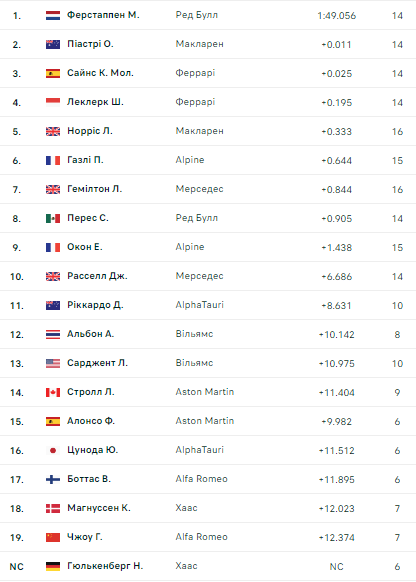Click the Thai flag beside Альбон
The image size is (416, 582).
click(x=53, y=334)
